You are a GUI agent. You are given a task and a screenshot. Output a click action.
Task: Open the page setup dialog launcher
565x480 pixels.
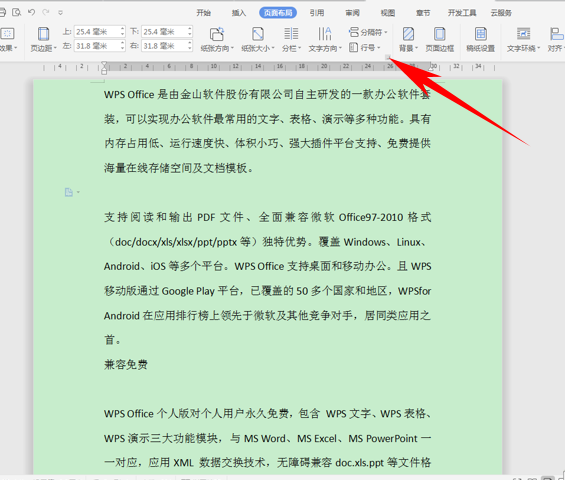387,57
